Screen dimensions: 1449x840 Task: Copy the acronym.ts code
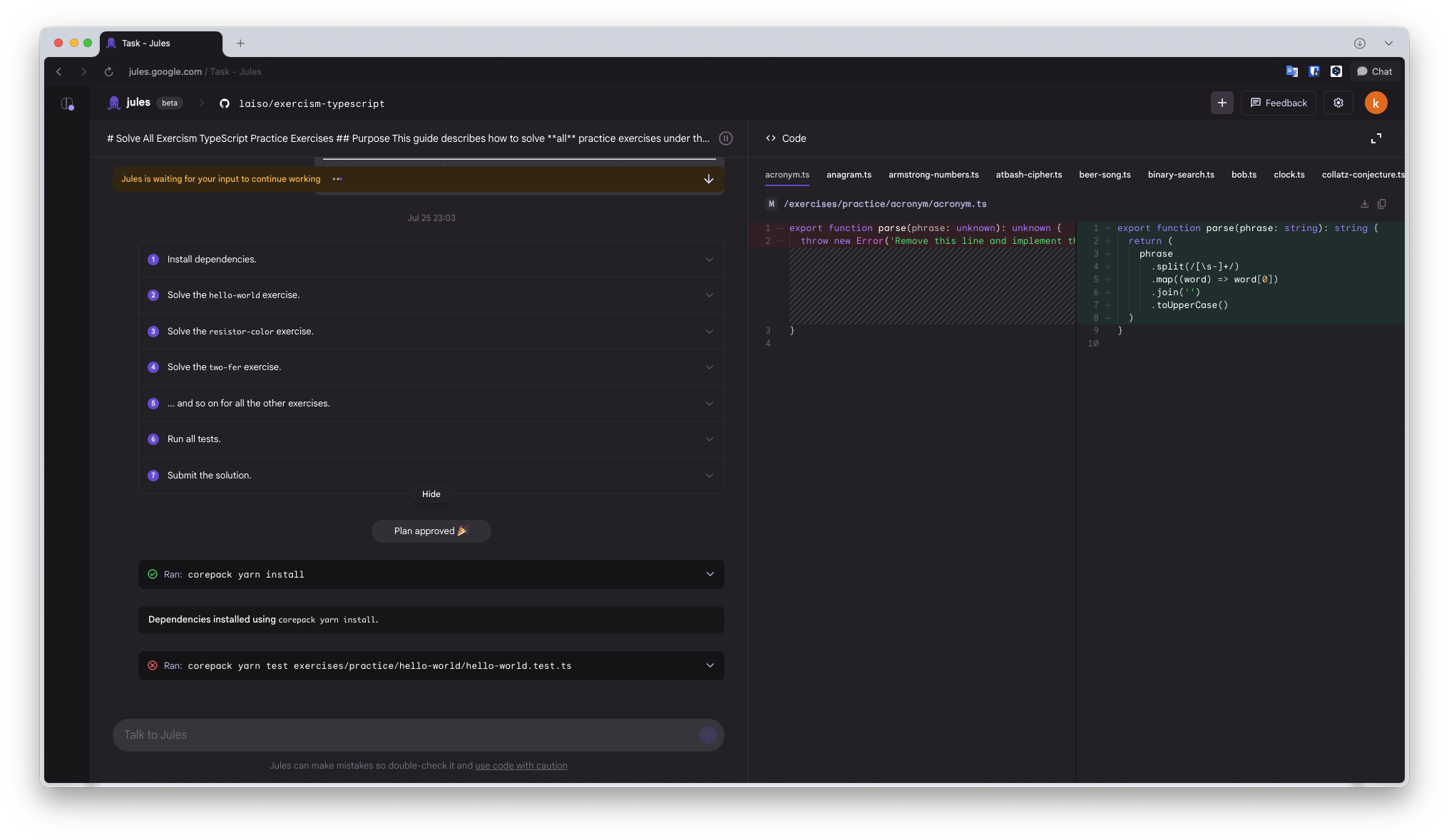point(1382,204)
